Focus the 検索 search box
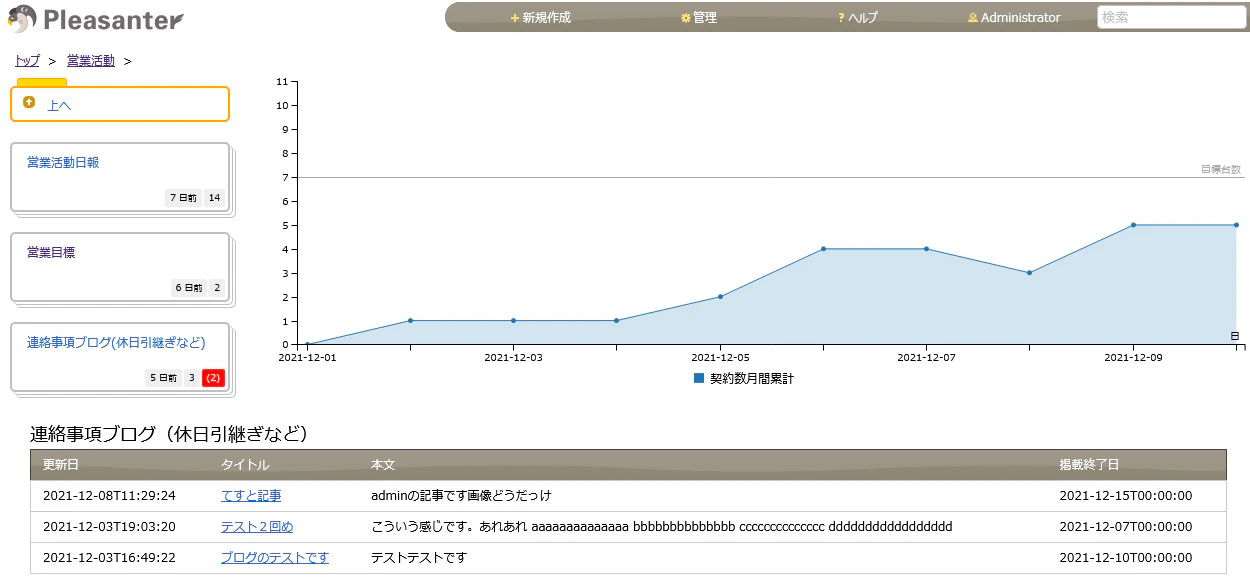Viewport: 1250px width, 580px height. tap(1171, 17)
